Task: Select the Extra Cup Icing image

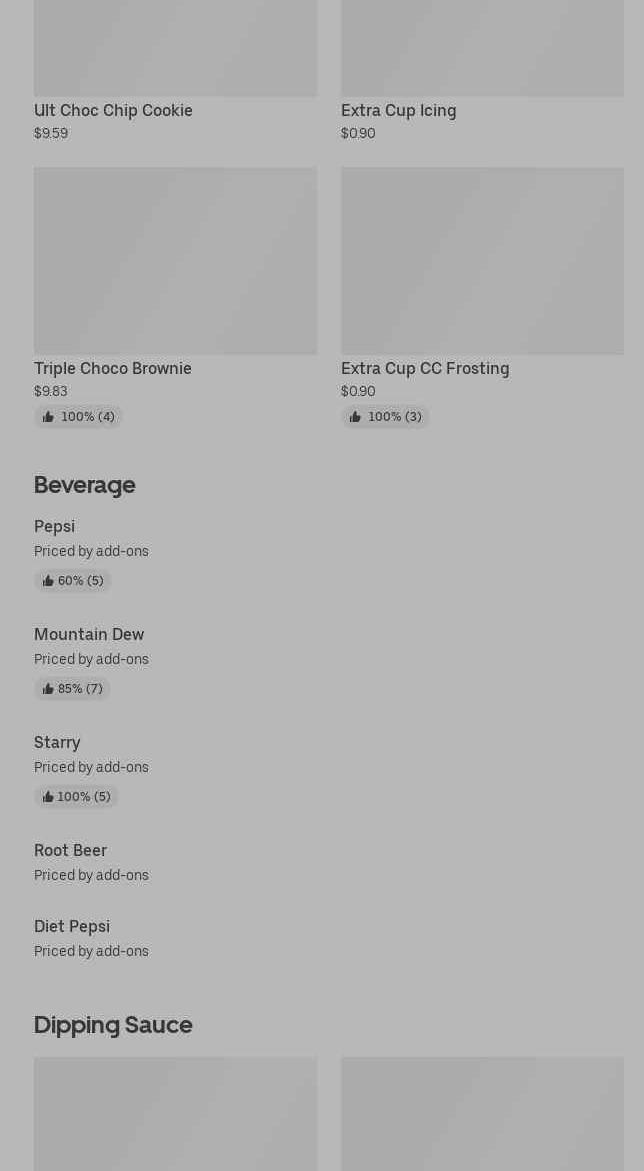Action: coord(482,48)
